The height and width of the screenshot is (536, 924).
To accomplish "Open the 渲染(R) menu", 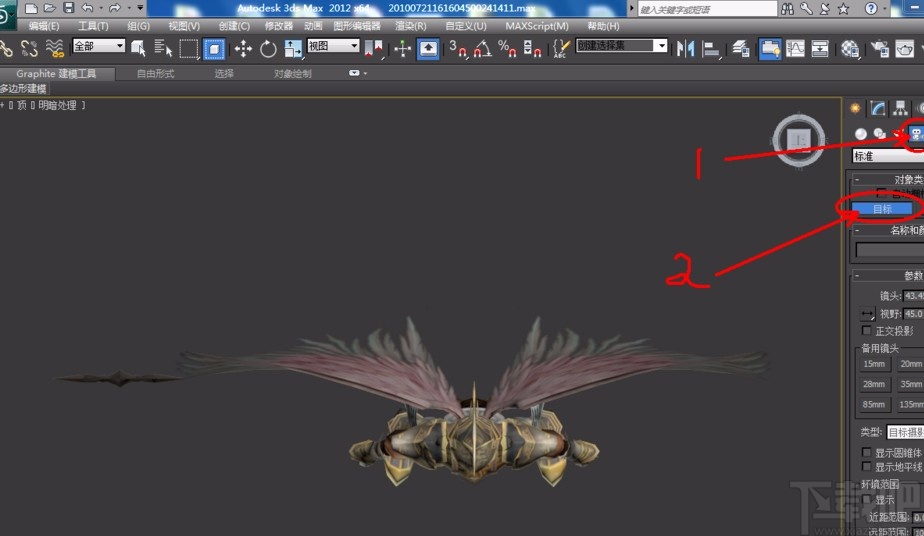I will point(411,26).
